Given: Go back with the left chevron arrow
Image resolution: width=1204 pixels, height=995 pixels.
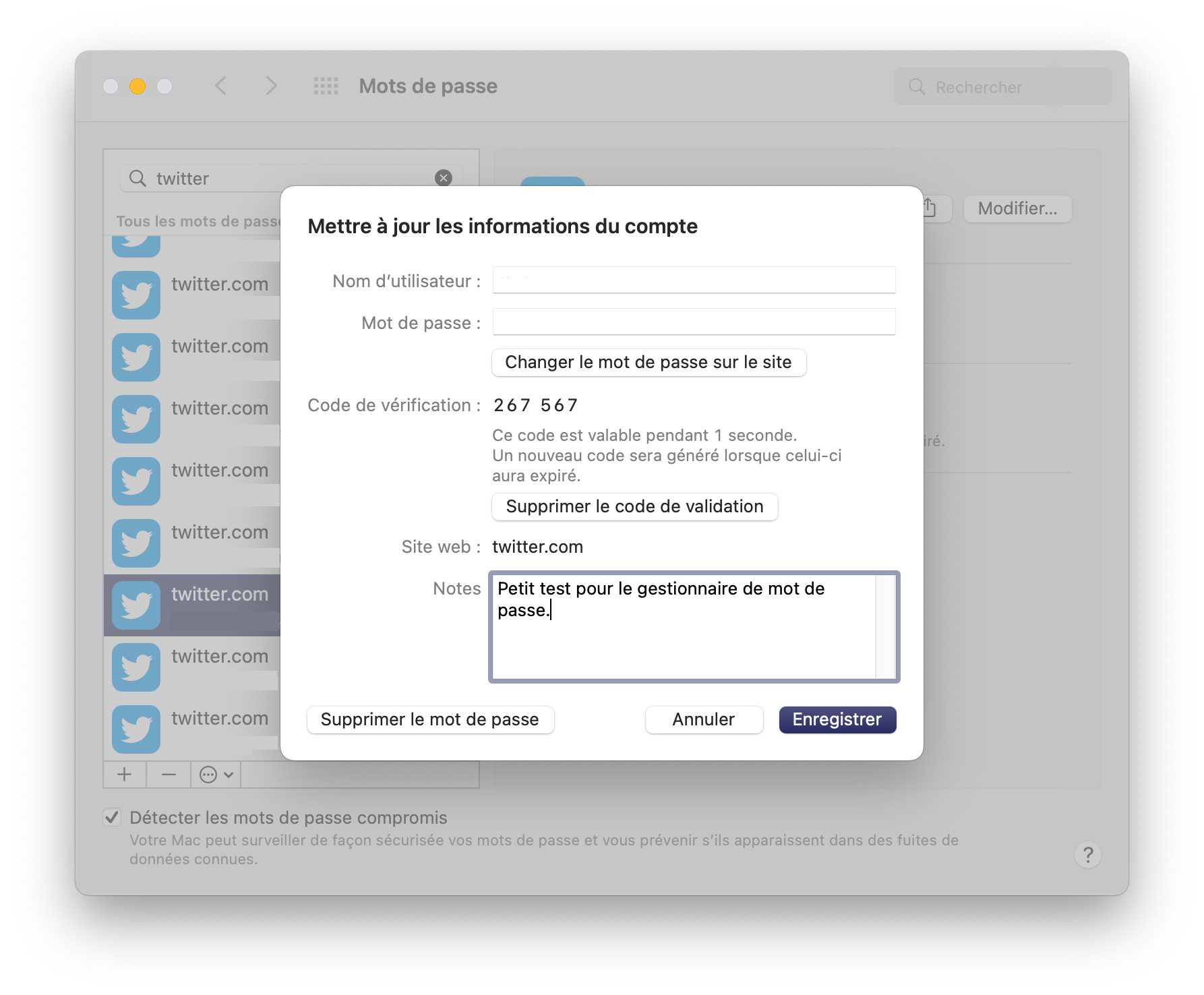Looking at the screenshot, I should 221,86.
